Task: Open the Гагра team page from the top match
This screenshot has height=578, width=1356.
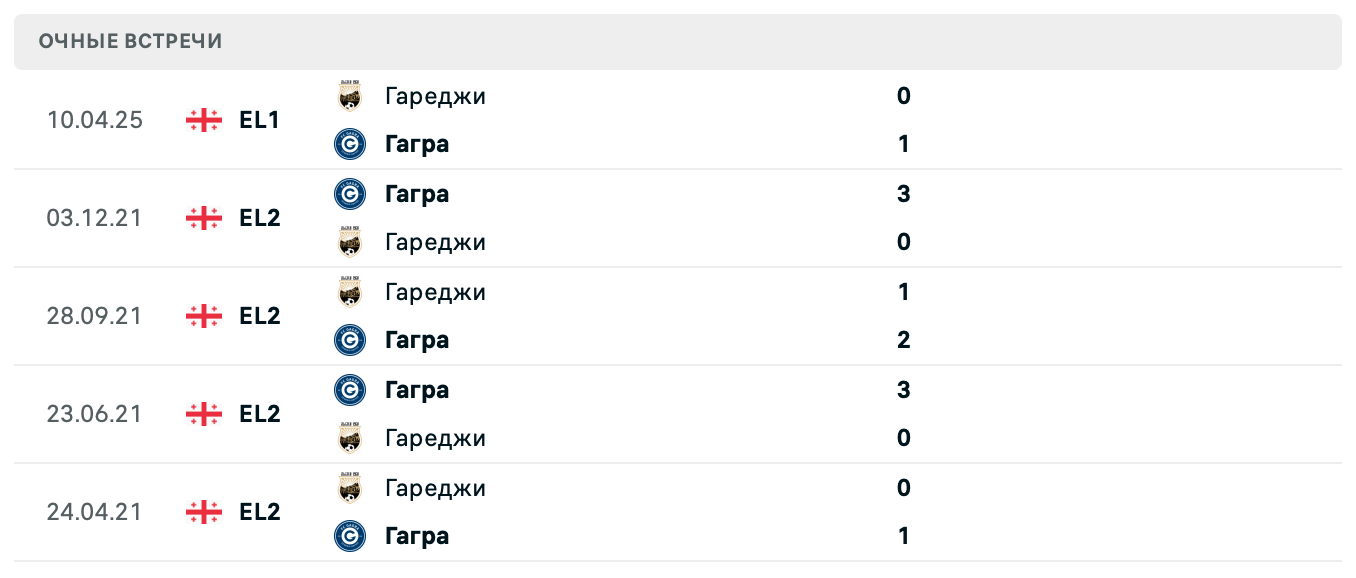Action: [417, 144]
